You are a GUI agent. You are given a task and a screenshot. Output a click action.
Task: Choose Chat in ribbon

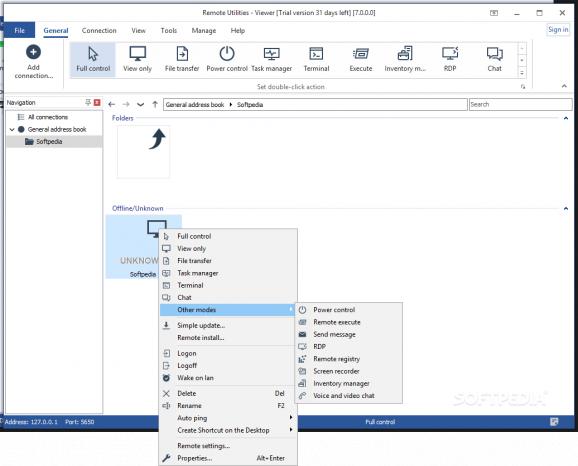(494, 59)
